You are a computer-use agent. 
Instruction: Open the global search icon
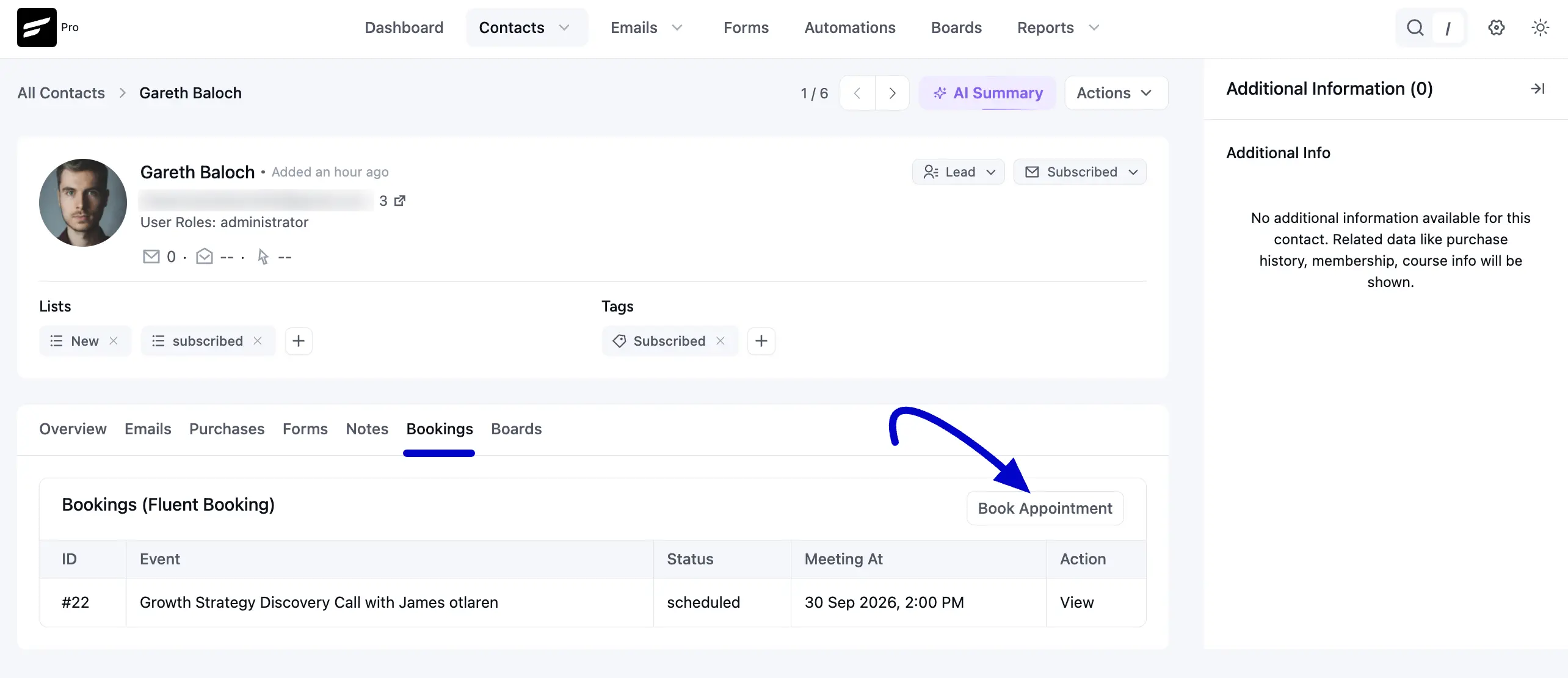point(1415,27)
